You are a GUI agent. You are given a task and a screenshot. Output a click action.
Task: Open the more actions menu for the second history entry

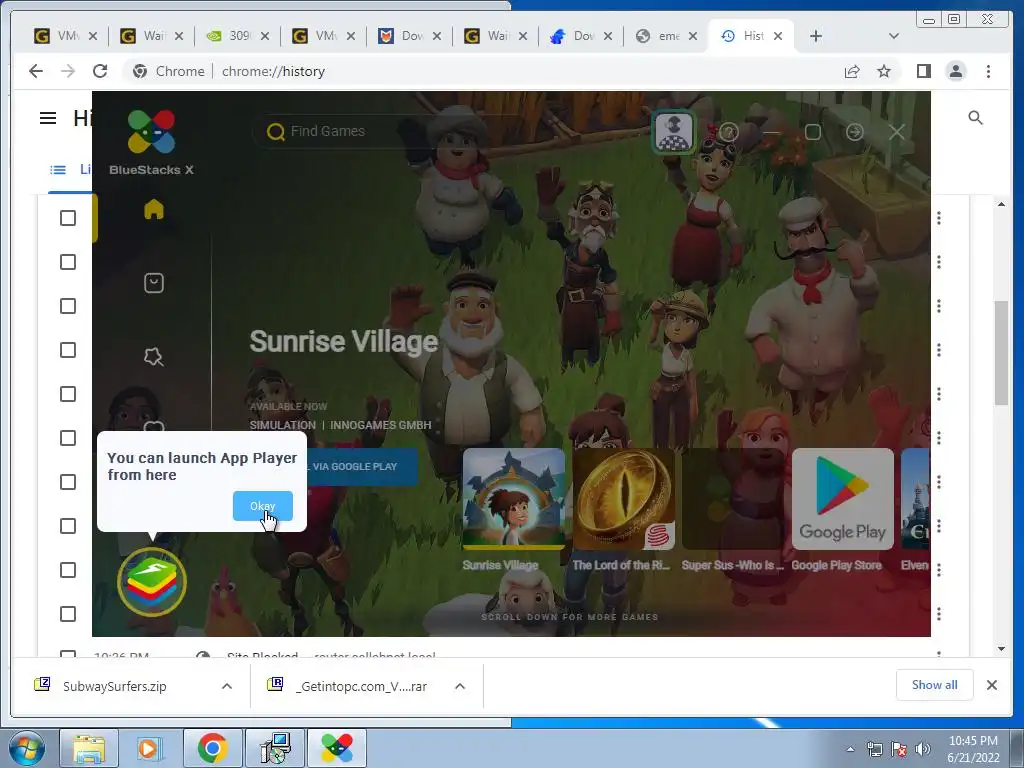938,262
